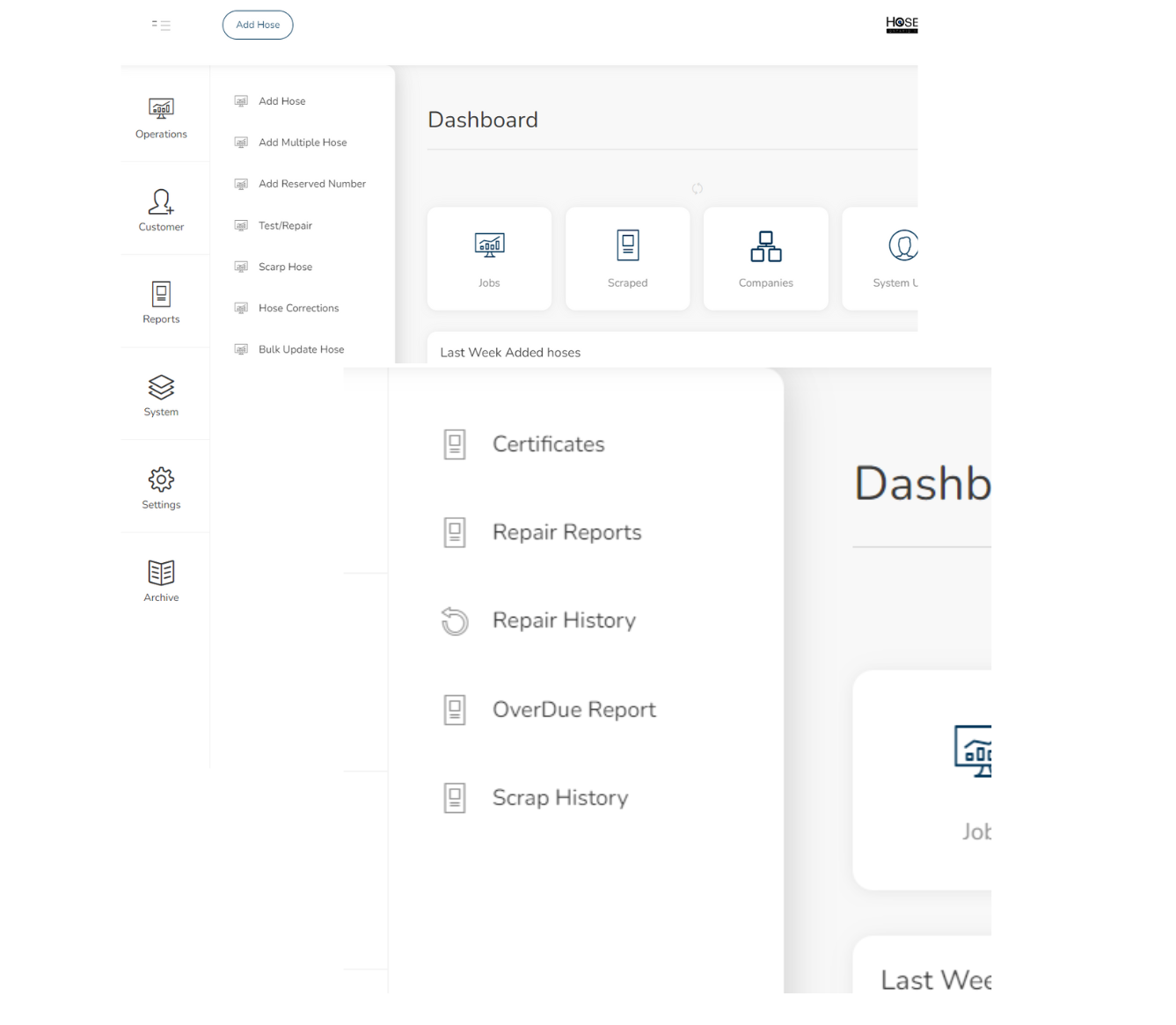The height and width of the screenshot is (1025, 1176).
Task: Toggle the sidebar collapse hamburger icon
Action: [161, 26]
